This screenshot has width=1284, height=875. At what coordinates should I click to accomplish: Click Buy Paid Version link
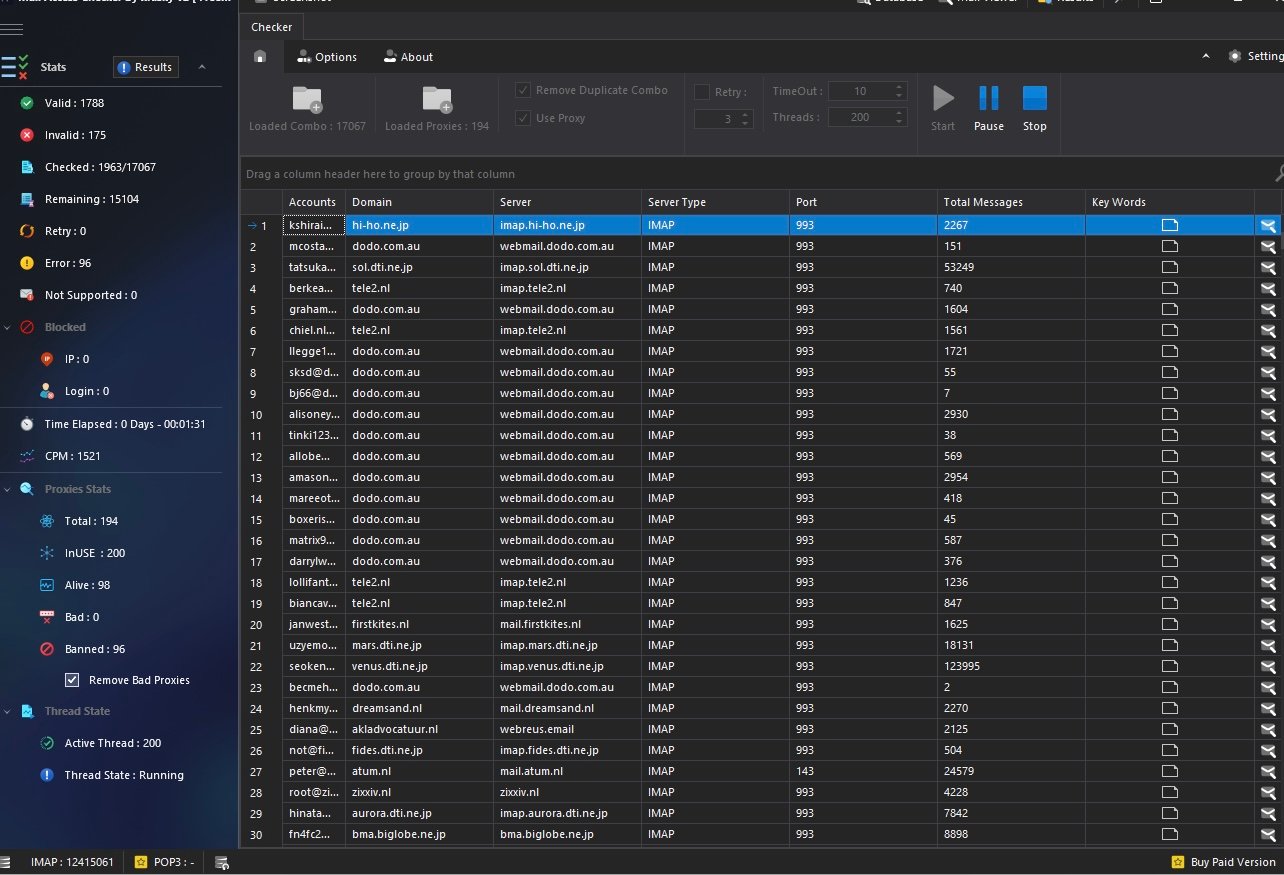tap(1225, 862)
